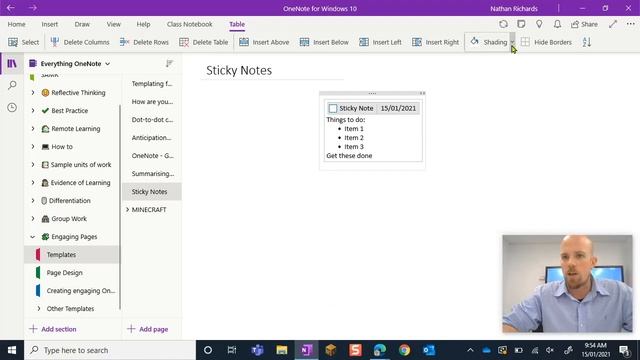Expand the MINECRAFT page subpages
The width and height of the screenshot is (640, 360).
coord(127,209)
